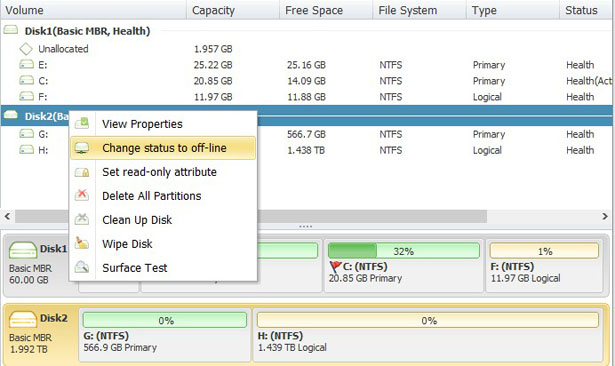Viewport: 615px width, 366px height.
Task: Open View Properties from context menu
Action: coord(163,124)
